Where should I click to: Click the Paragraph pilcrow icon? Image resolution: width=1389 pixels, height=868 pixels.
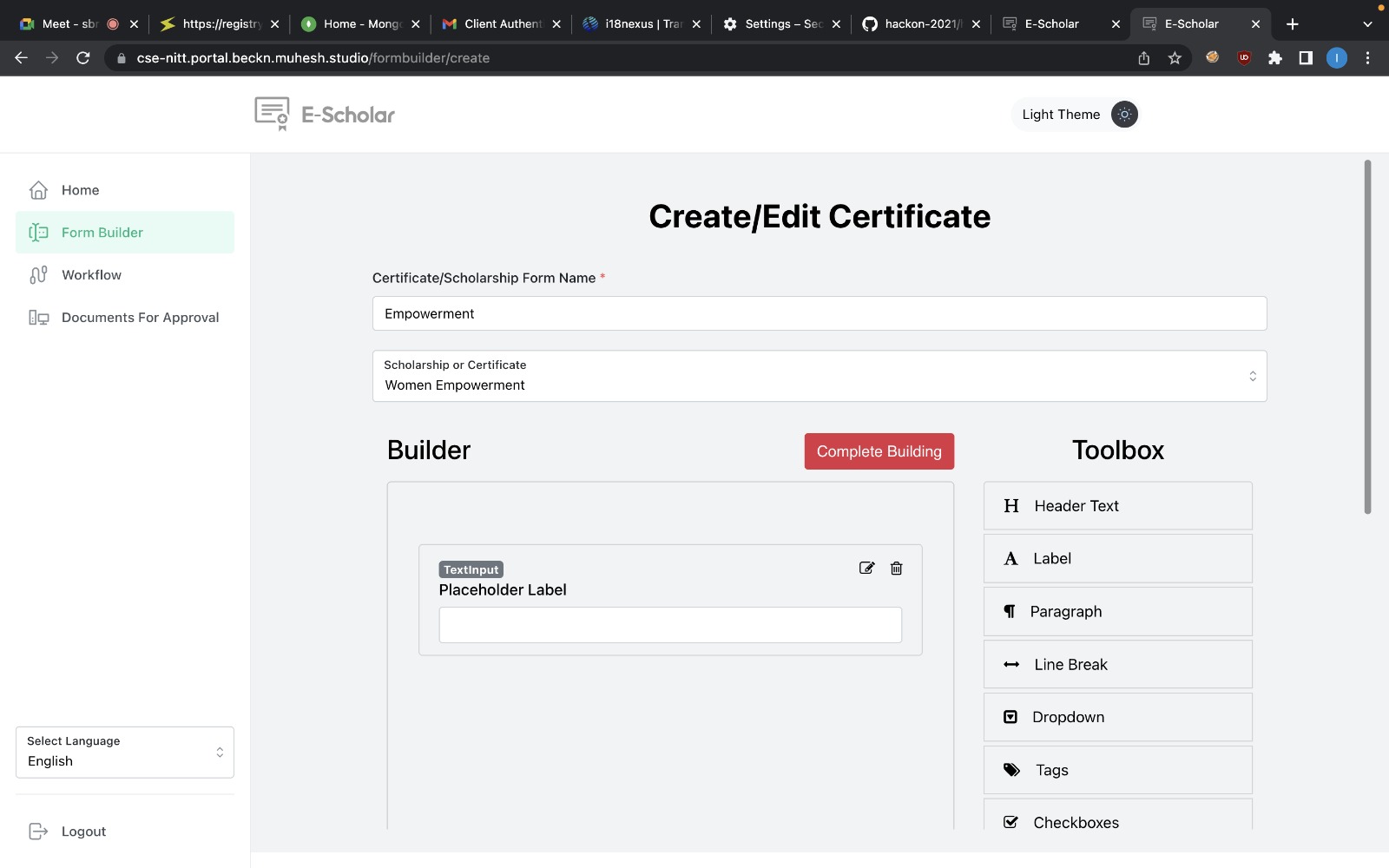coord(1010,612)
